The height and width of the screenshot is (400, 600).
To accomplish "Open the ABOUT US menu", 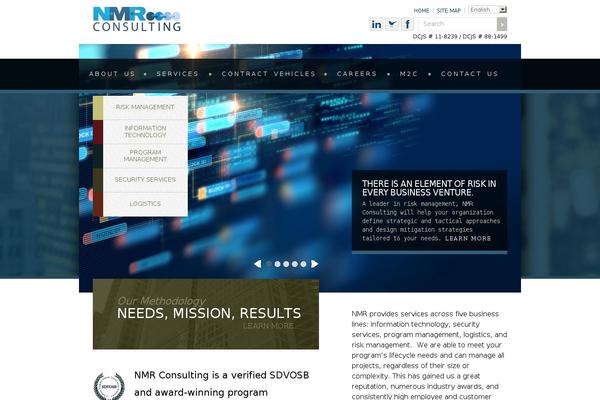I will 112,73.
